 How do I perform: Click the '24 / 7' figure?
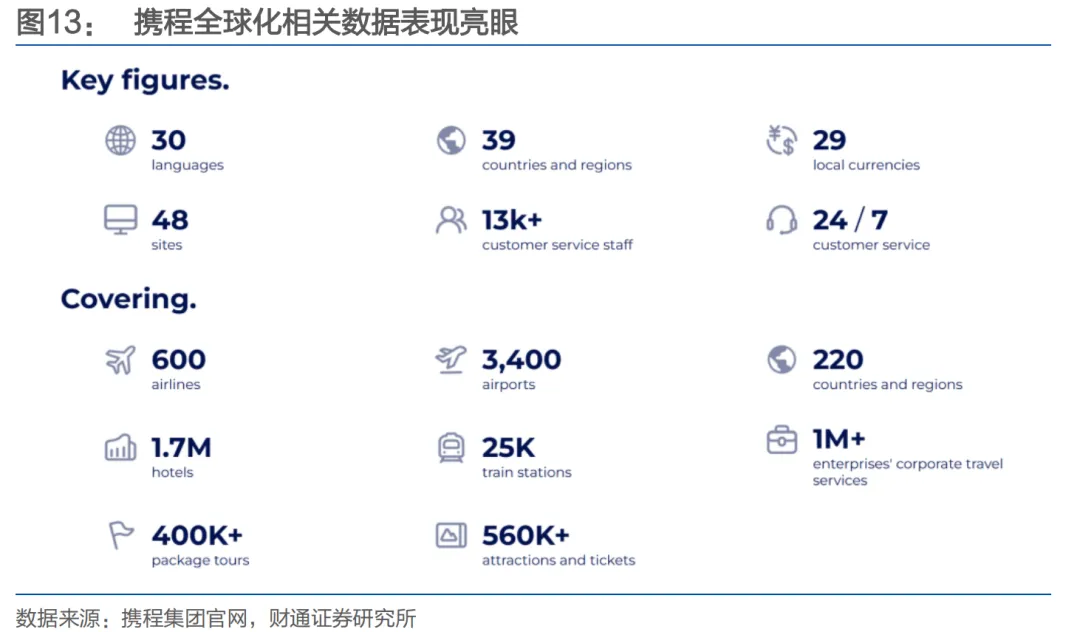click(850, 220)
